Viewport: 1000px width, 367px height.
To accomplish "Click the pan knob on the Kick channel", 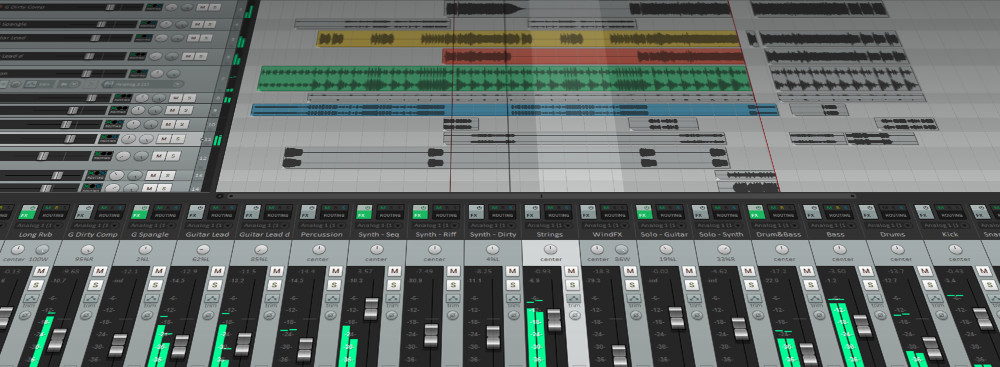I will (955, 250).
